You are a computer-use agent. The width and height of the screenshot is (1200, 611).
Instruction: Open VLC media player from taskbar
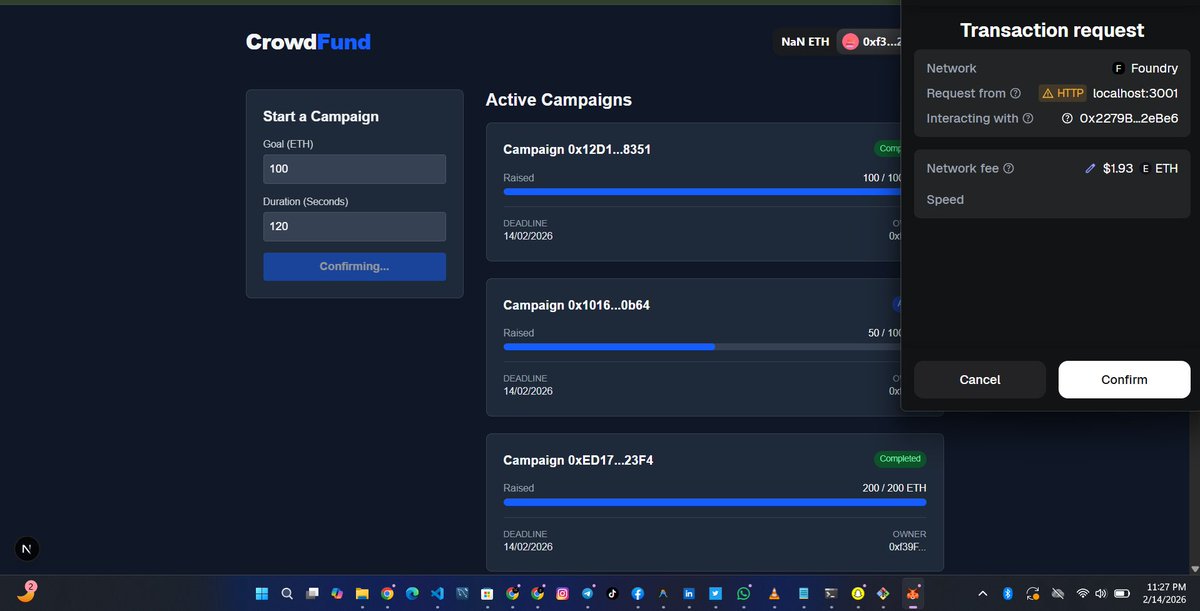(x=773, y=593)
